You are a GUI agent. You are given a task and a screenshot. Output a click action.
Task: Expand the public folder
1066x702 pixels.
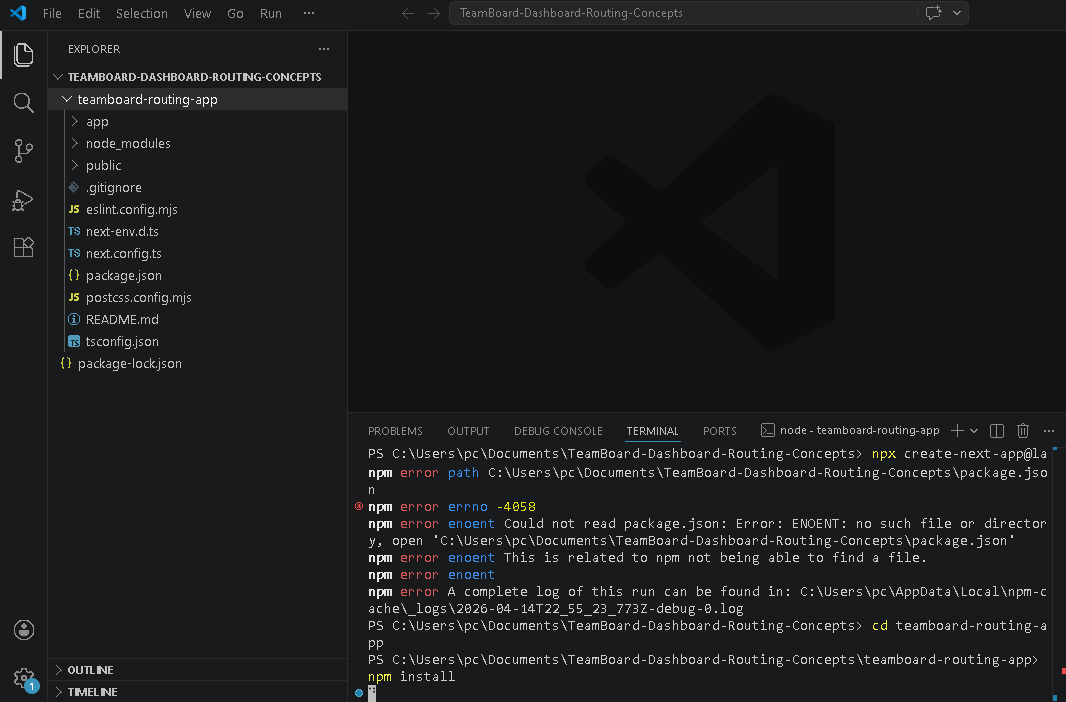tap(197, 165)
